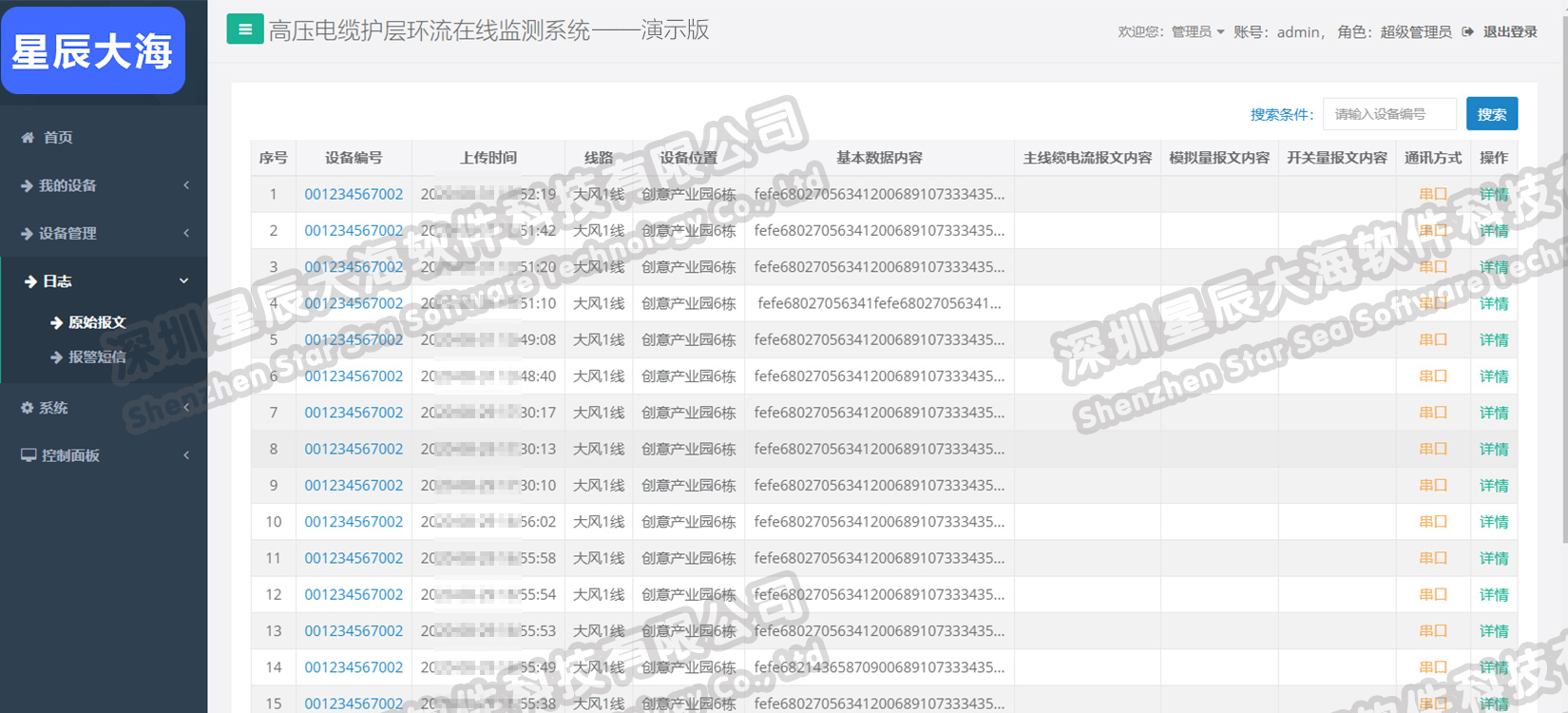Click the logout icon beside 退出登录
This screenshot has width=1568, height=713.
(1467, 32)
